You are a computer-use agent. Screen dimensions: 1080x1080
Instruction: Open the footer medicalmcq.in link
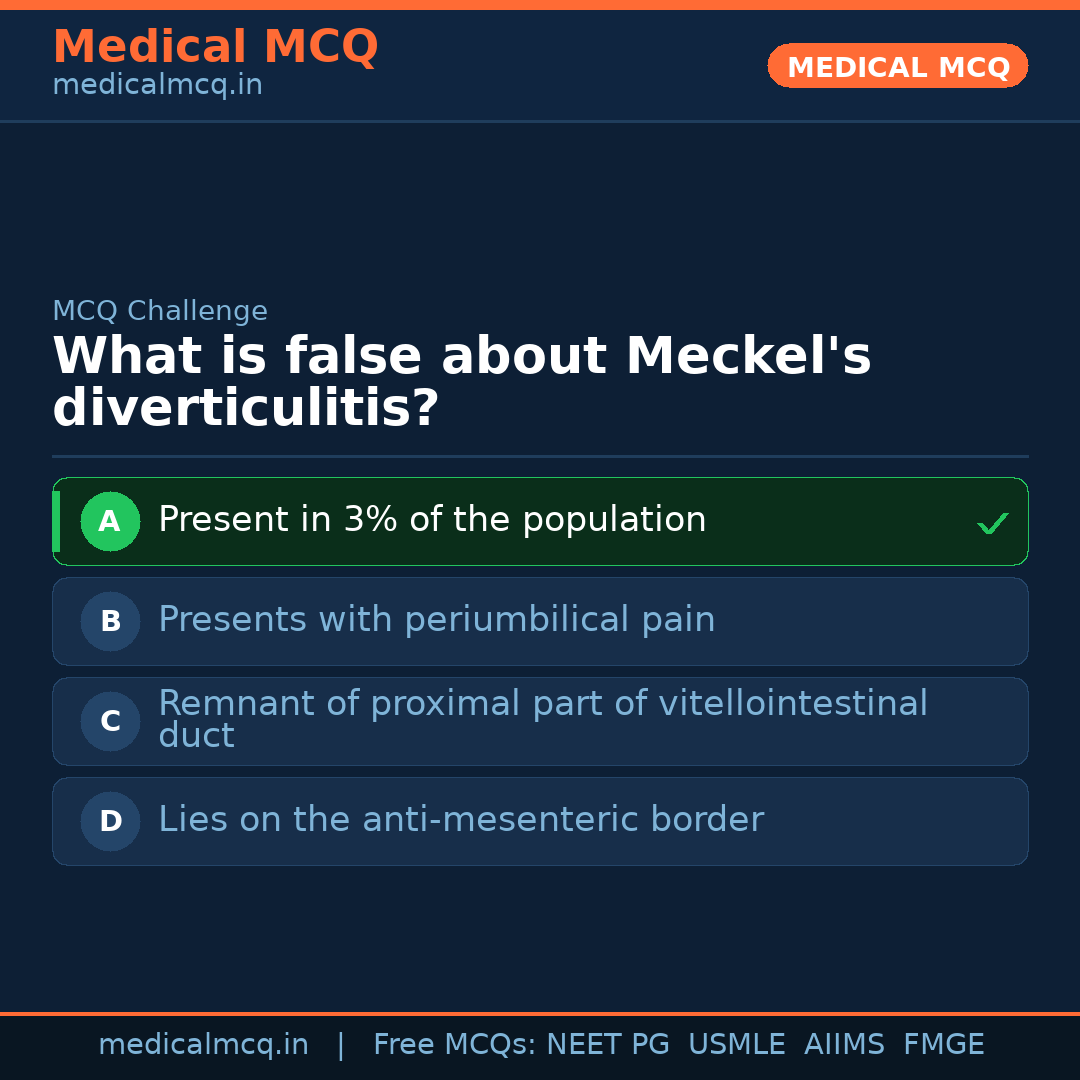point(203,1045)
